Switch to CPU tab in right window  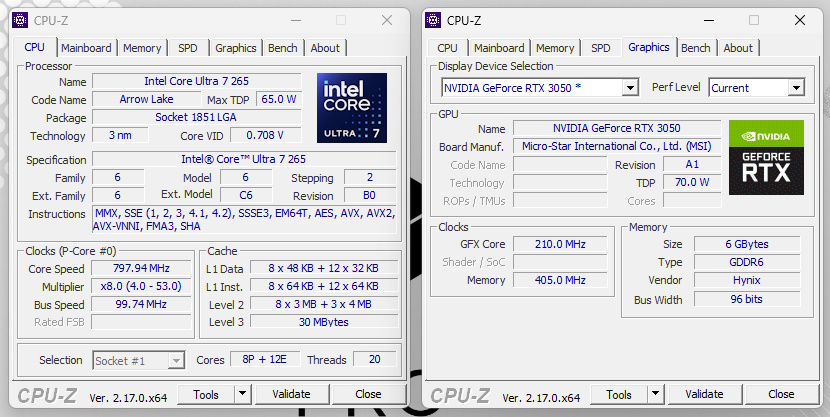(447, 48)
